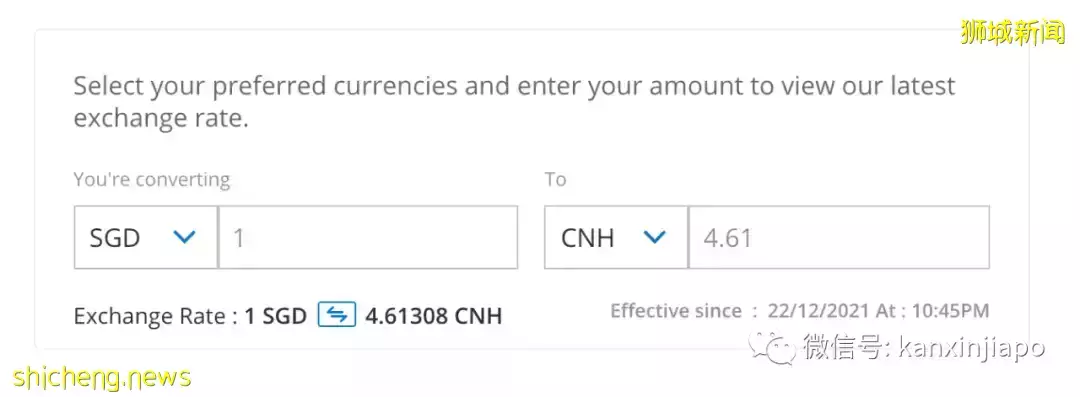The width and height of the screenshot is (1080, 397).
Task: Click the 狮城新闻 yellow watermark text
Action: pos(1012,33)
